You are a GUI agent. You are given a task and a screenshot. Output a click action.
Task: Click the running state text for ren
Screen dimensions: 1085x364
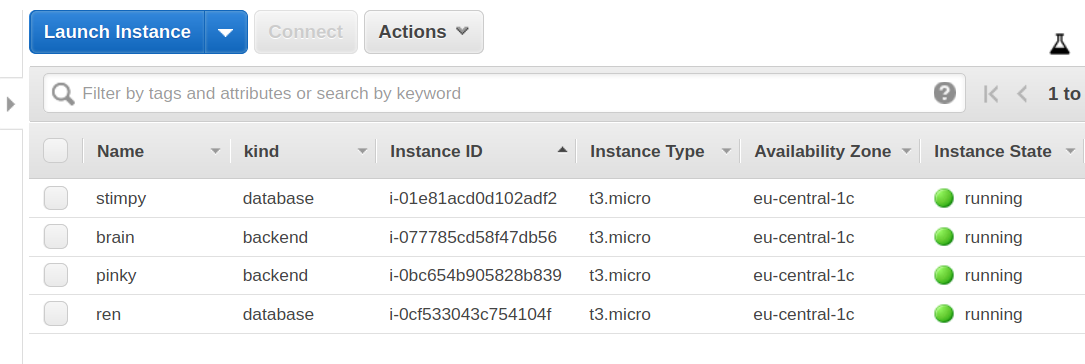pyautogui.click(x=993, y=314)
